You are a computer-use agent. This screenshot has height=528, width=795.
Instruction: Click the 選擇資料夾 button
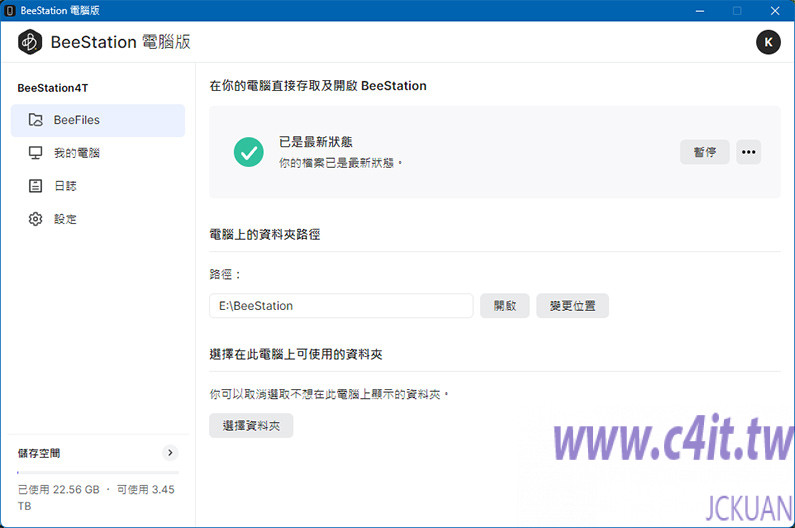pyautogui.click(x=251, y=426)
